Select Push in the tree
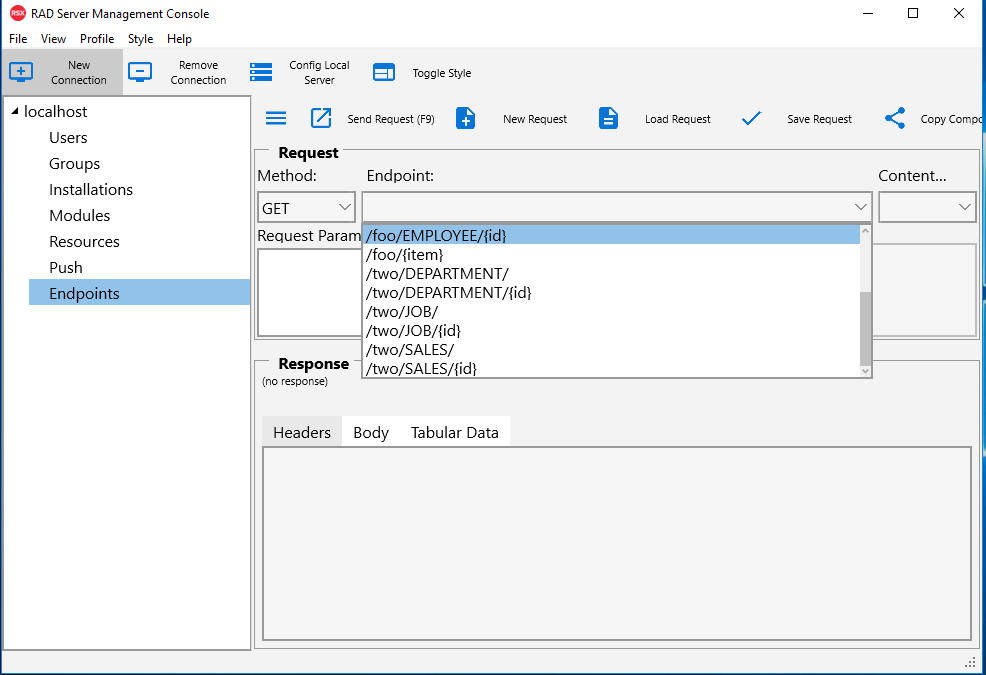The image size is (986, 675). point(65,267)
